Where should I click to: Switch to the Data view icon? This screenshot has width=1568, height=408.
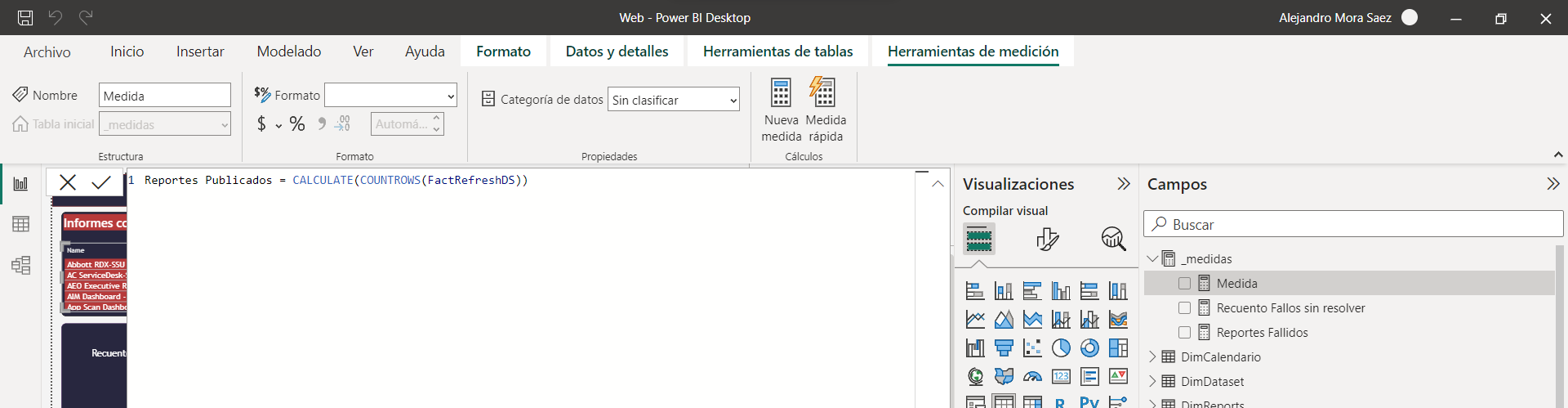[20, 224]
